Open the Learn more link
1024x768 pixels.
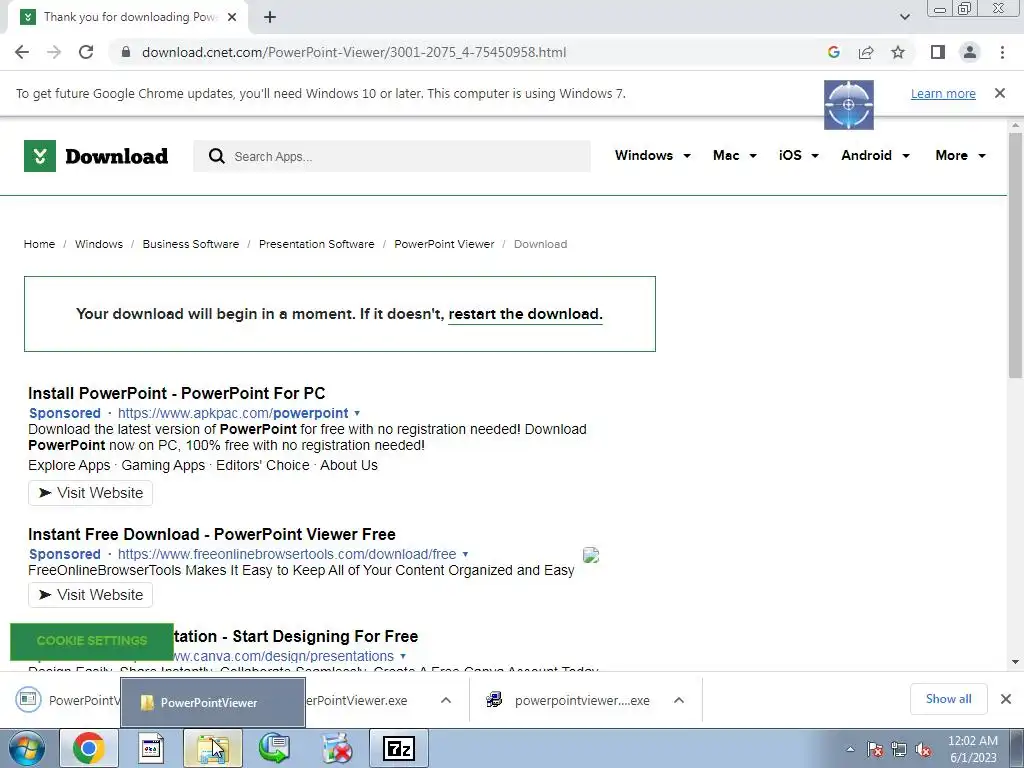[x=943, y=93]
